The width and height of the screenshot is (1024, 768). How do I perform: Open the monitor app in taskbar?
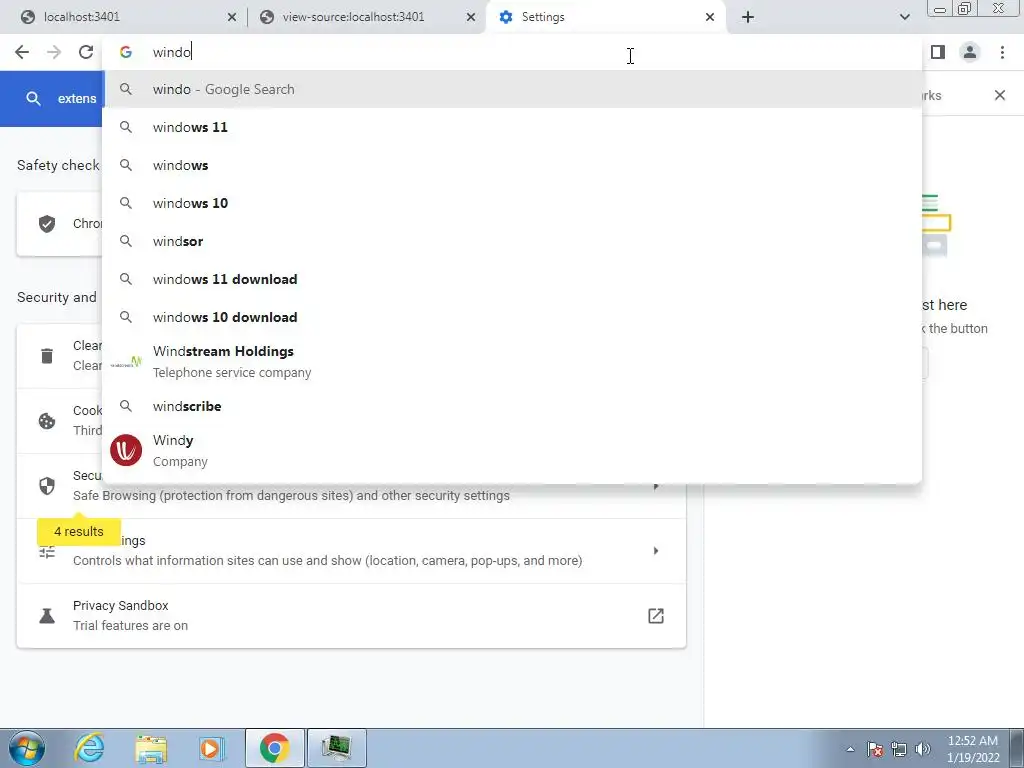point(336,748)
